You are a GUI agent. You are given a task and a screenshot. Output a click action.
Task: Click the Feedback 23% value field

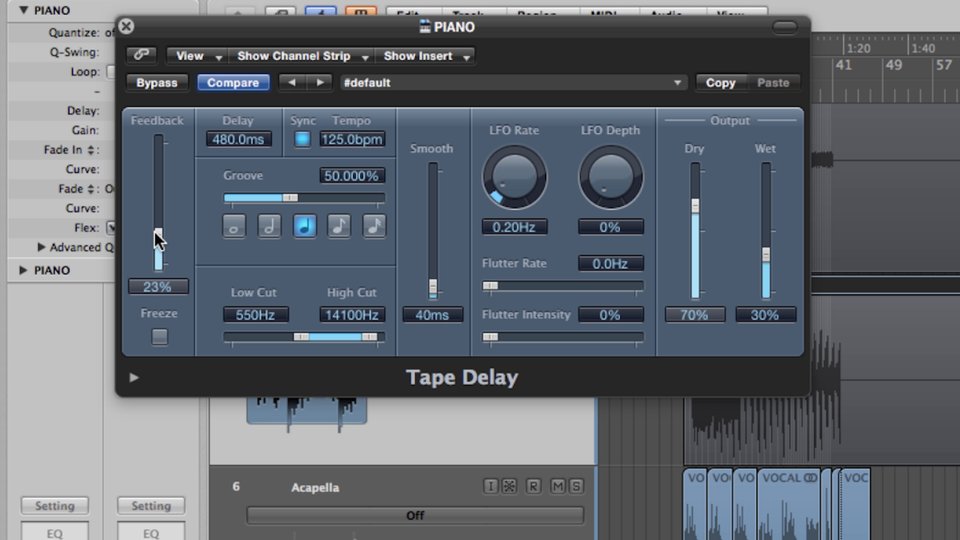point(158,287)
